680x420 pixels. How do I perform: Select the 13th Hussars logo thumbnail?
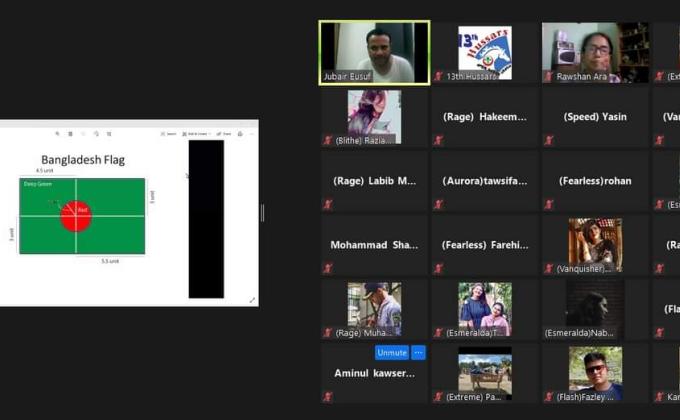(485, 52)
